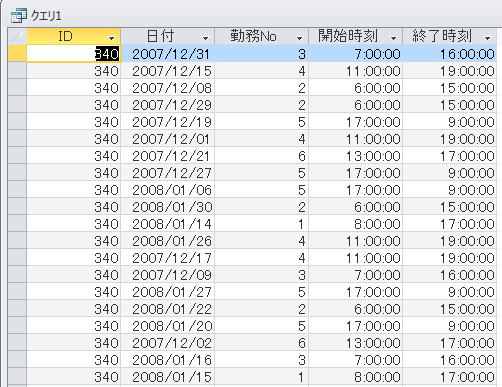Click date cell 2008/01/20

(x=168, y=326)
